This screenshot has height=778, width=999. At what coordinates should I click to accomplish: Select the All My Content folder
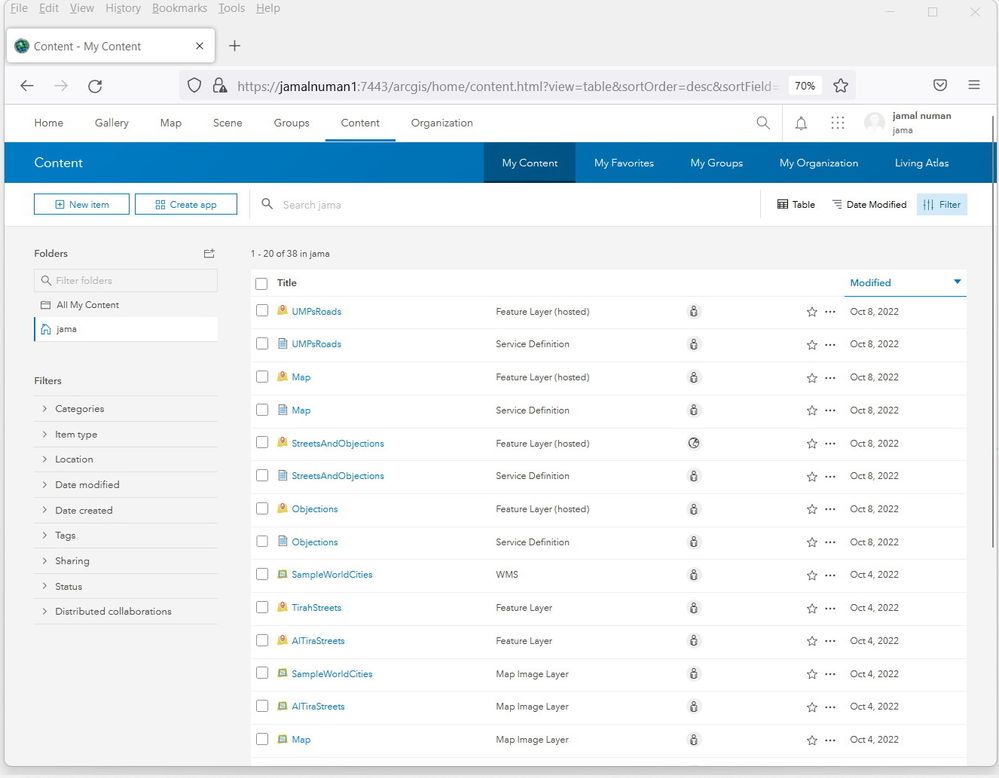[126, 305]
